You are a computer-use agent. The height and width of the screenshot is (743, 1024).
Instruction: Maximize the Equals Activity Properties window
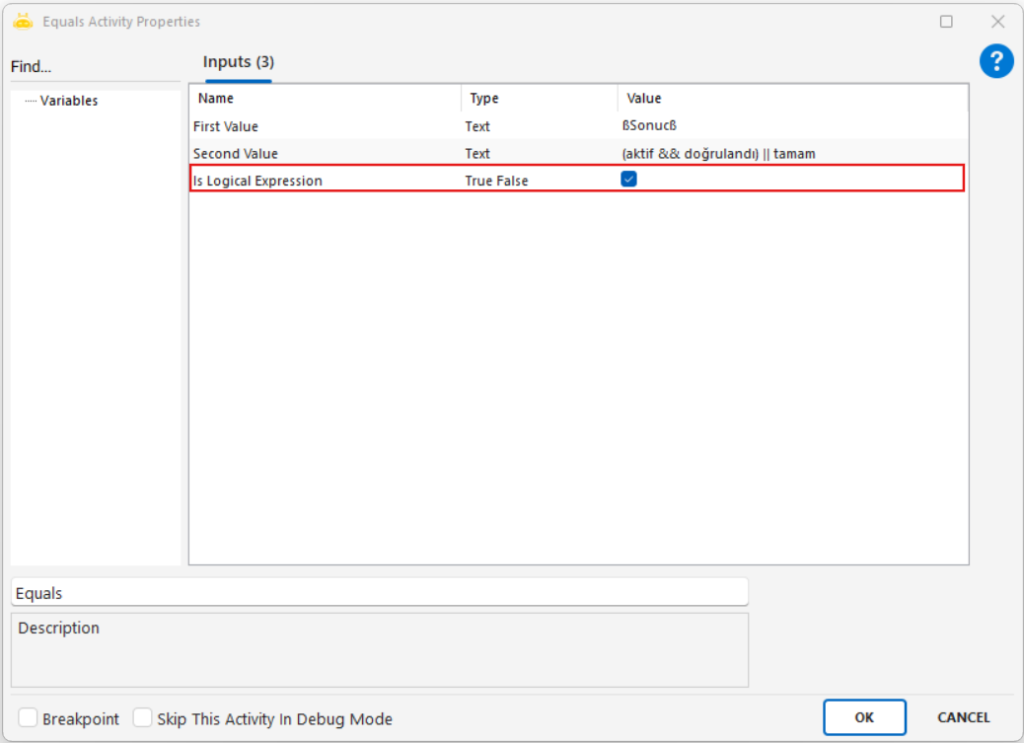coord(946,21)
